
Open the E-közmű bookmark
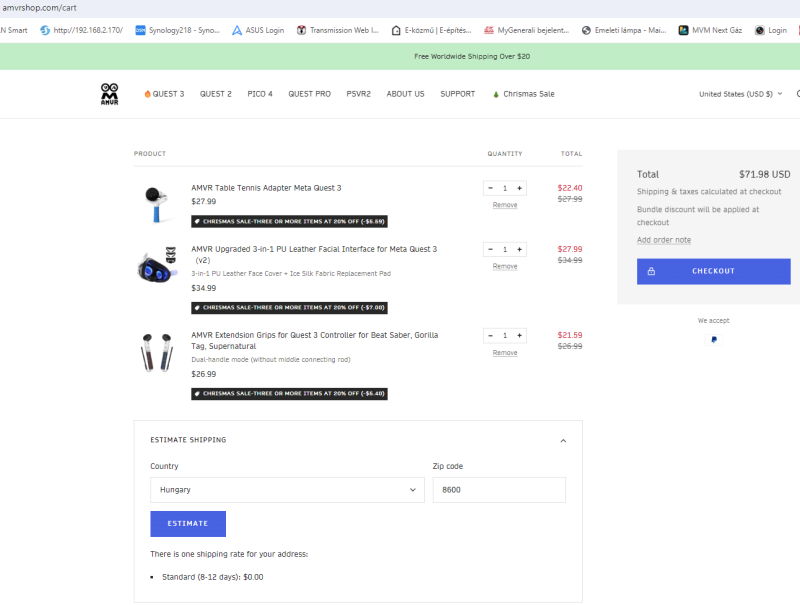[x=431, y=30]
